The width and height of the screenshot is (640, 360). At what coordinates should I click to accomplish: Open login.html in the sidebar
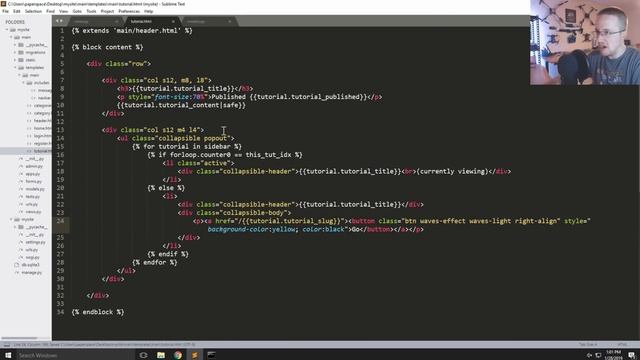click(42, 136)
